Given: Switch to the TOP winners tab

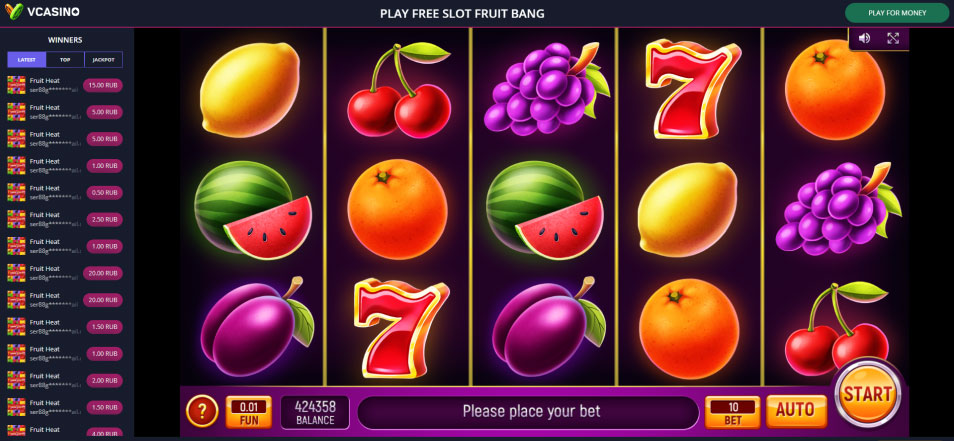Looking at the screenshot, I should [x=65, y=60].
